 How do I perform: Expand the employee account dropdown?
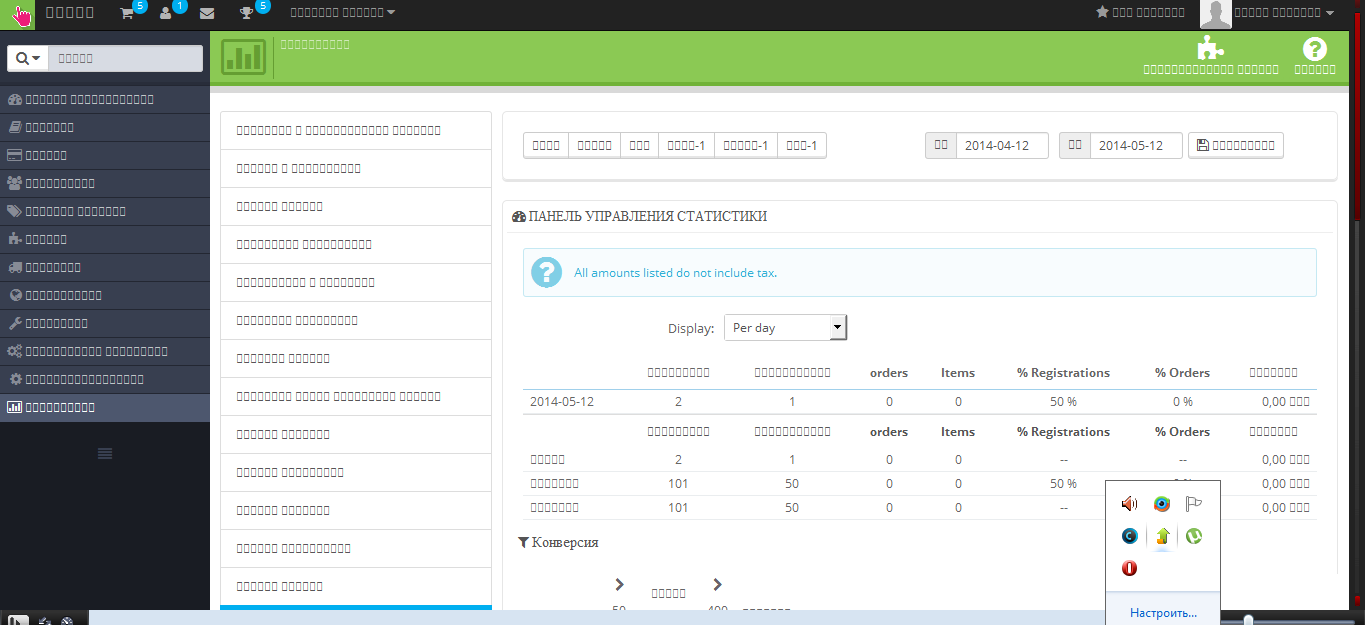click(x=1284, y=12)
